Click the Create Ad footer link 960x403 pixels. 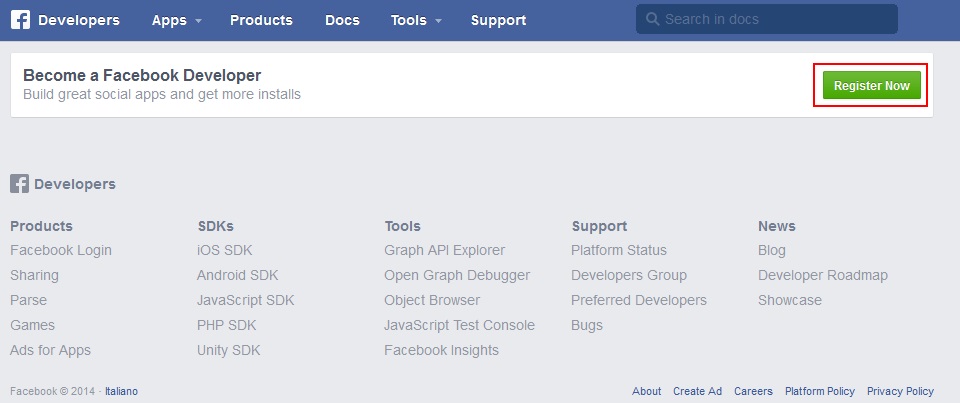pyautogui.click(x=697, y=391)
